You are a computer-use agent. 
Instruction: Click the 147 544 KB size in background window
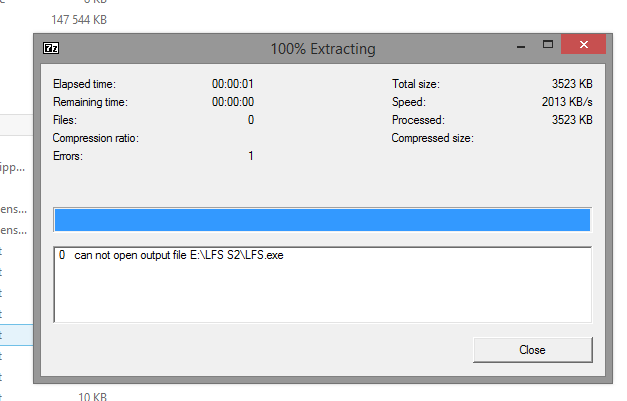point(79,20)
